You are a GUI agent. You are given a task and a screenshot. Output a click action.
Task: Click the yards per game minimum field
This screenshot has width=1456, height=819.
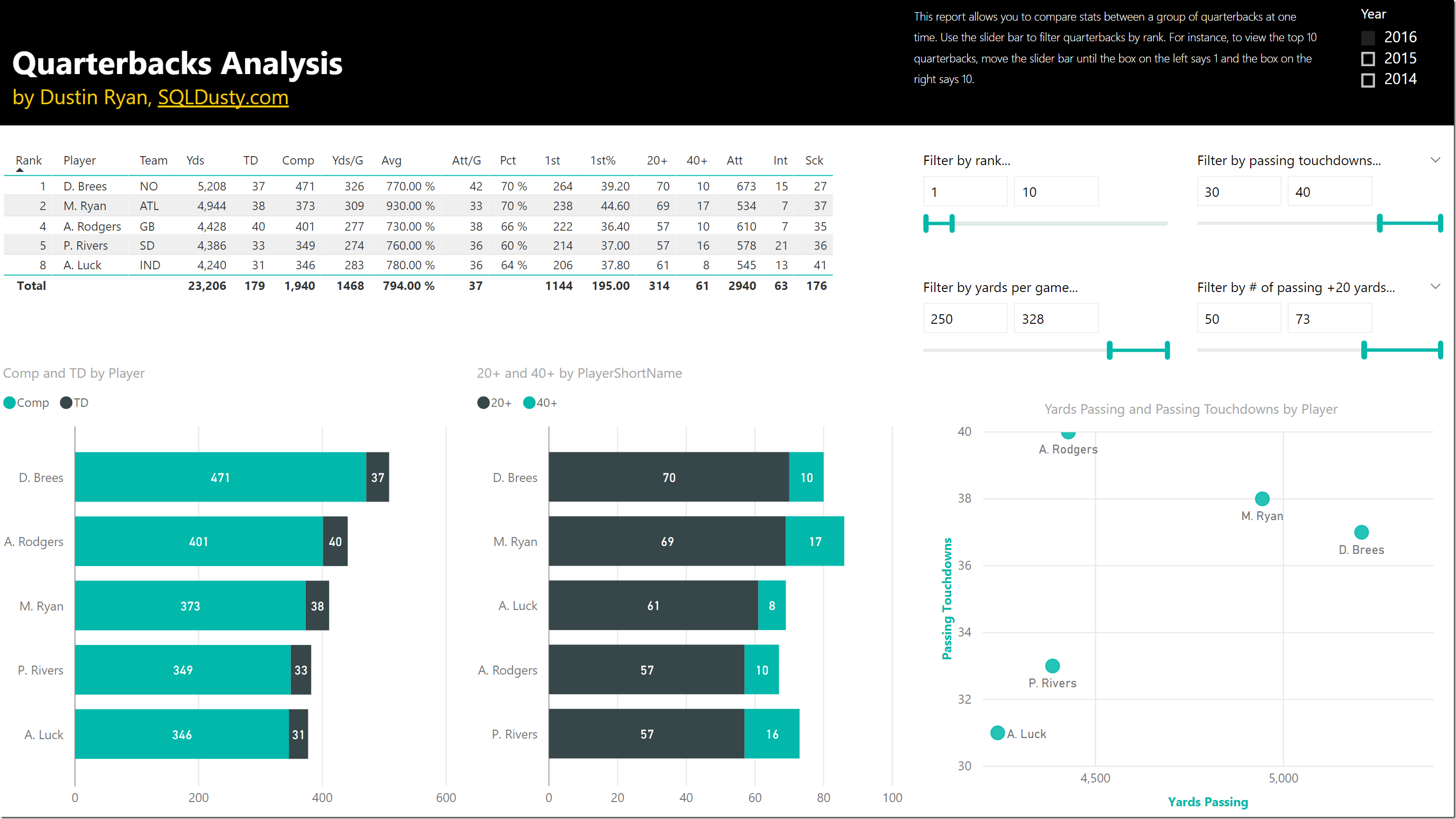pos(964,319)
